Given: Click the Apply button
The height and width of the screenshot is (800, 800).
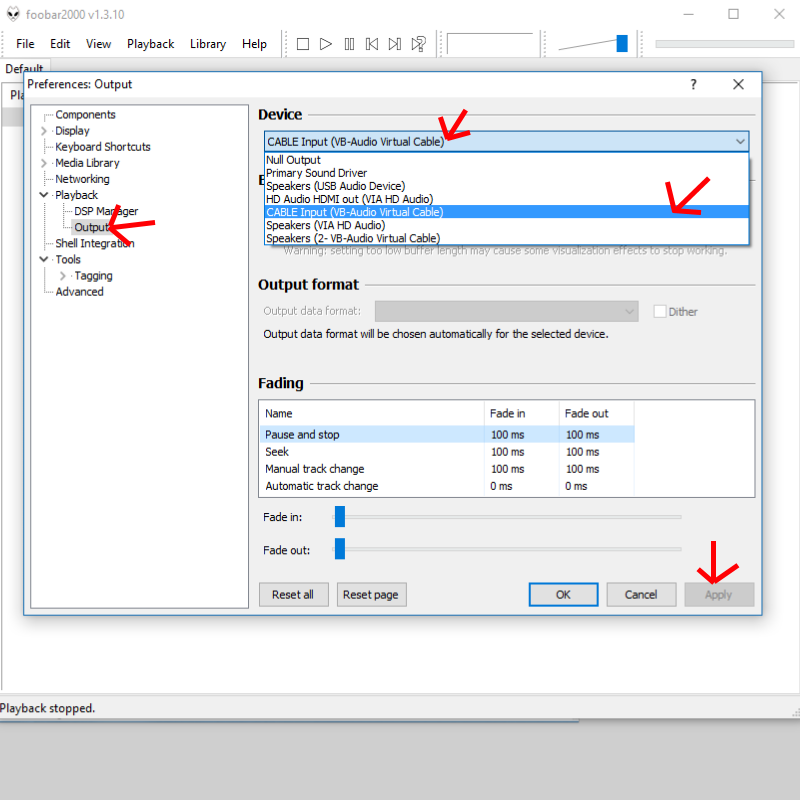Looking at the screenshot, I should [x=718, y=594].
